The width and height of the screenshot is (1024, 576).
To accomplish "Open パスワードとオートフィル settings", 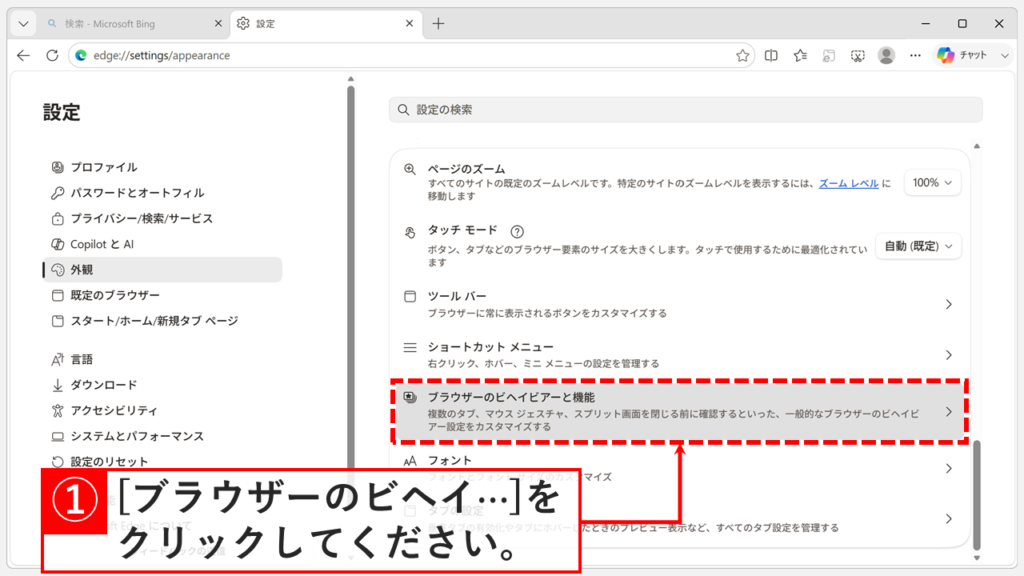I will pyautogui.click(x=163, y=193).
